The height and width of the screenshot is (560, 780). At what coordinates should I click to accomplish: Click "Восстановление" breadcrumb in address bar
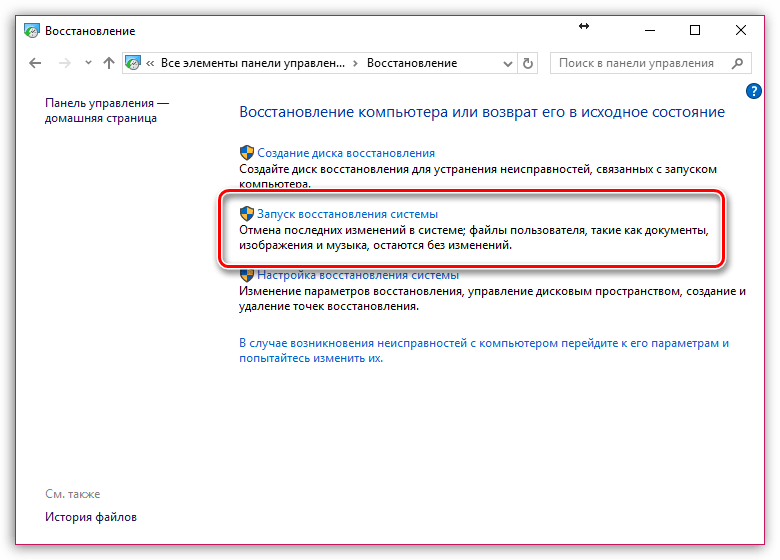[x=412, y=63]
